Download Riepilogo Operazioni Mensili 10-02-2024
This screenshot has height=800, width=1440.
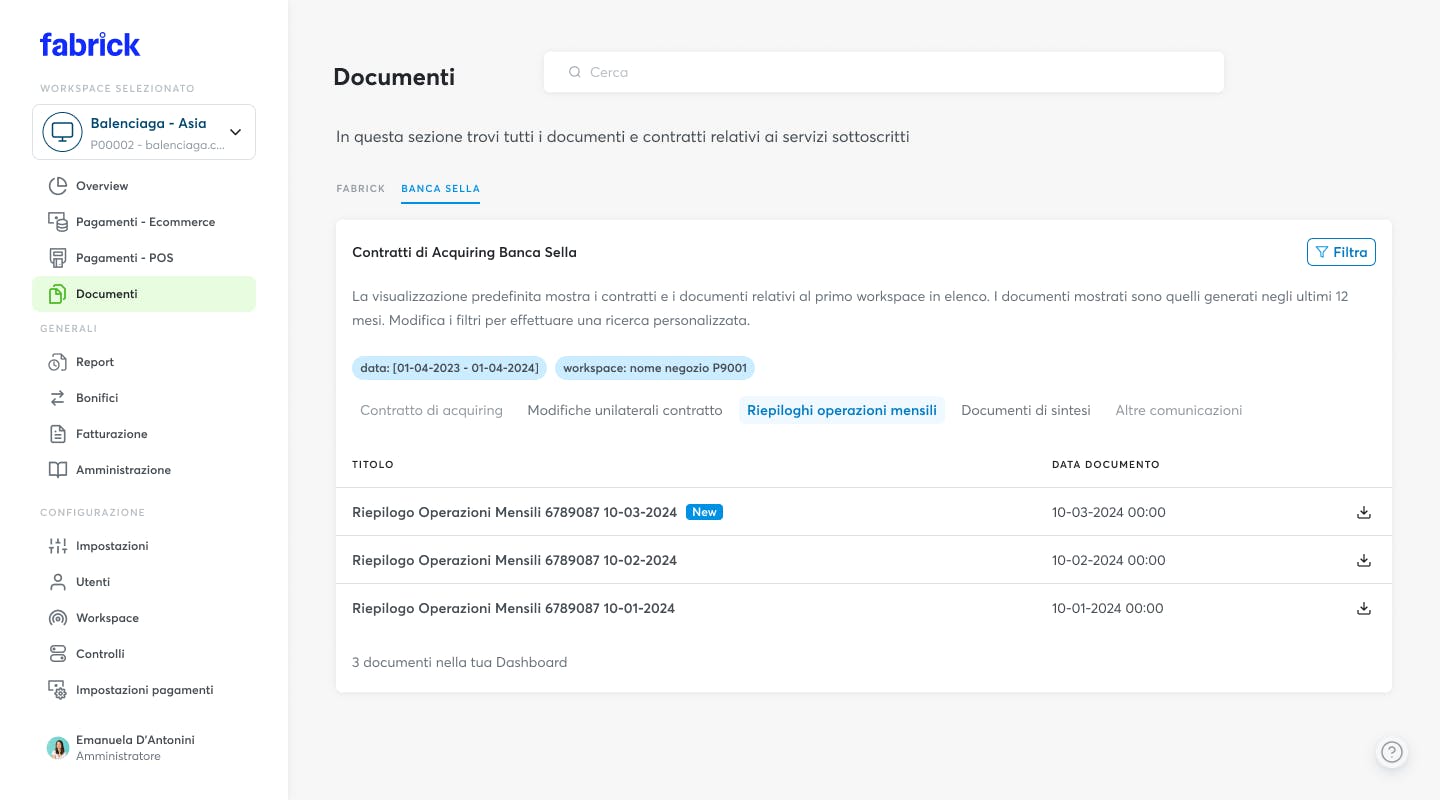click(x=1363, y=560)
